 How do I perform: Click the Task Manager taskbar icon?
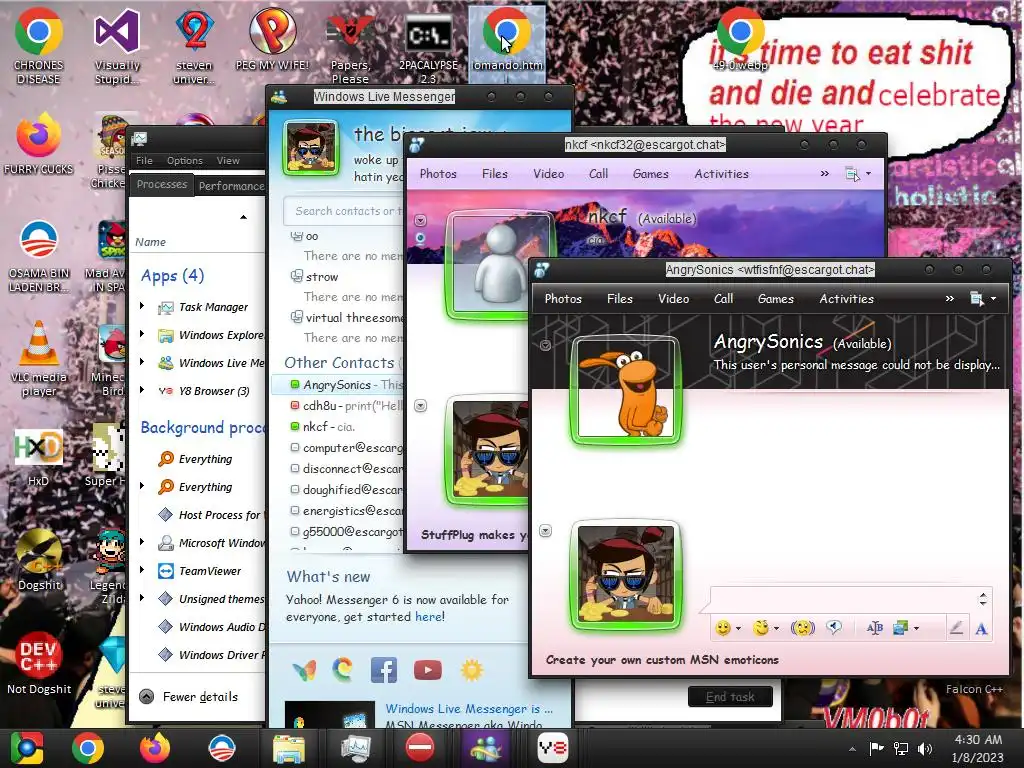tap(355, 748)
